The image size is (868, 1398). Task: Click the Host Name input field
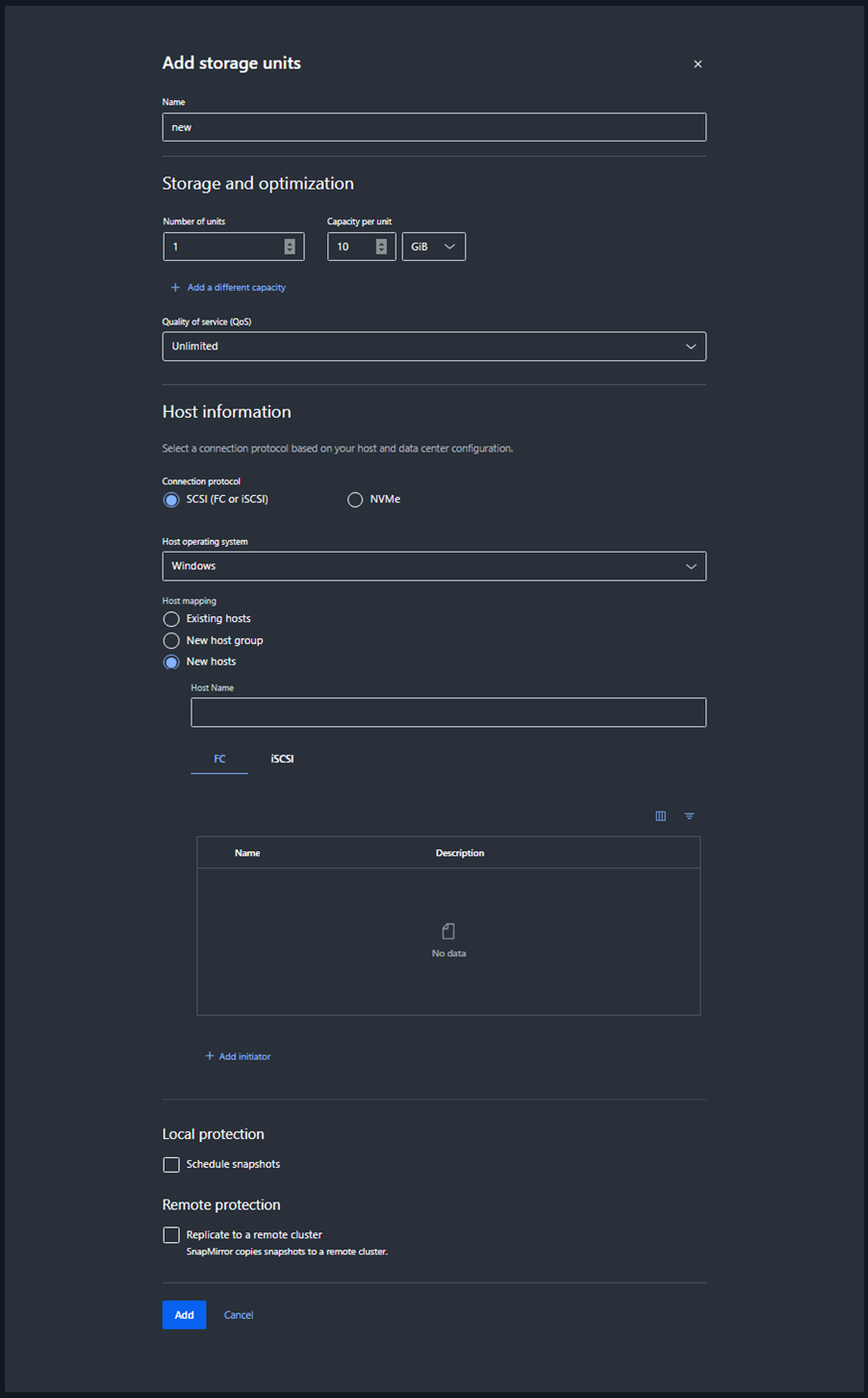[448, 712]
